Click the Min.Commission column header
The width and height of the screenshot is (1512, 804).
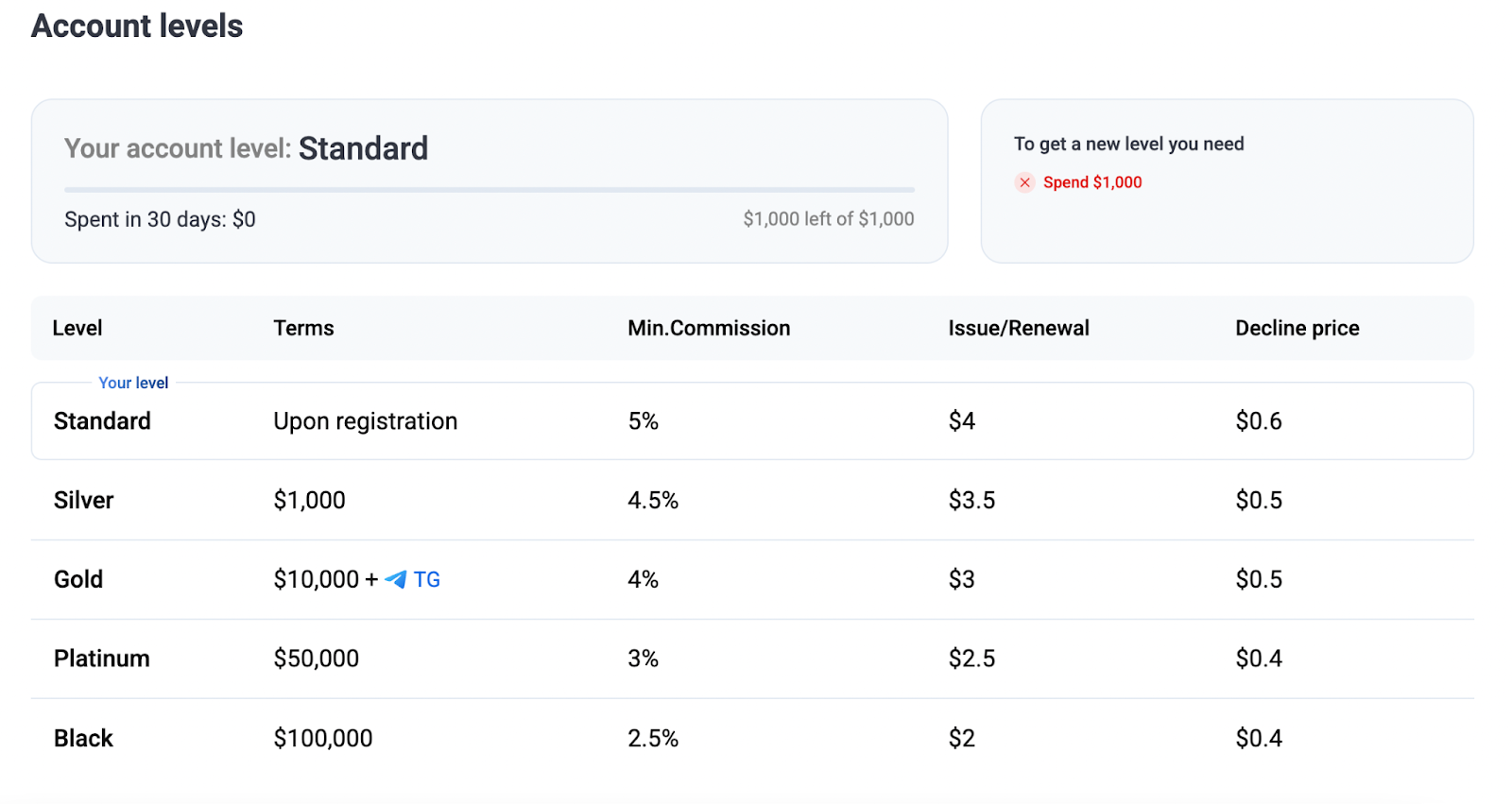pos(709,328)
